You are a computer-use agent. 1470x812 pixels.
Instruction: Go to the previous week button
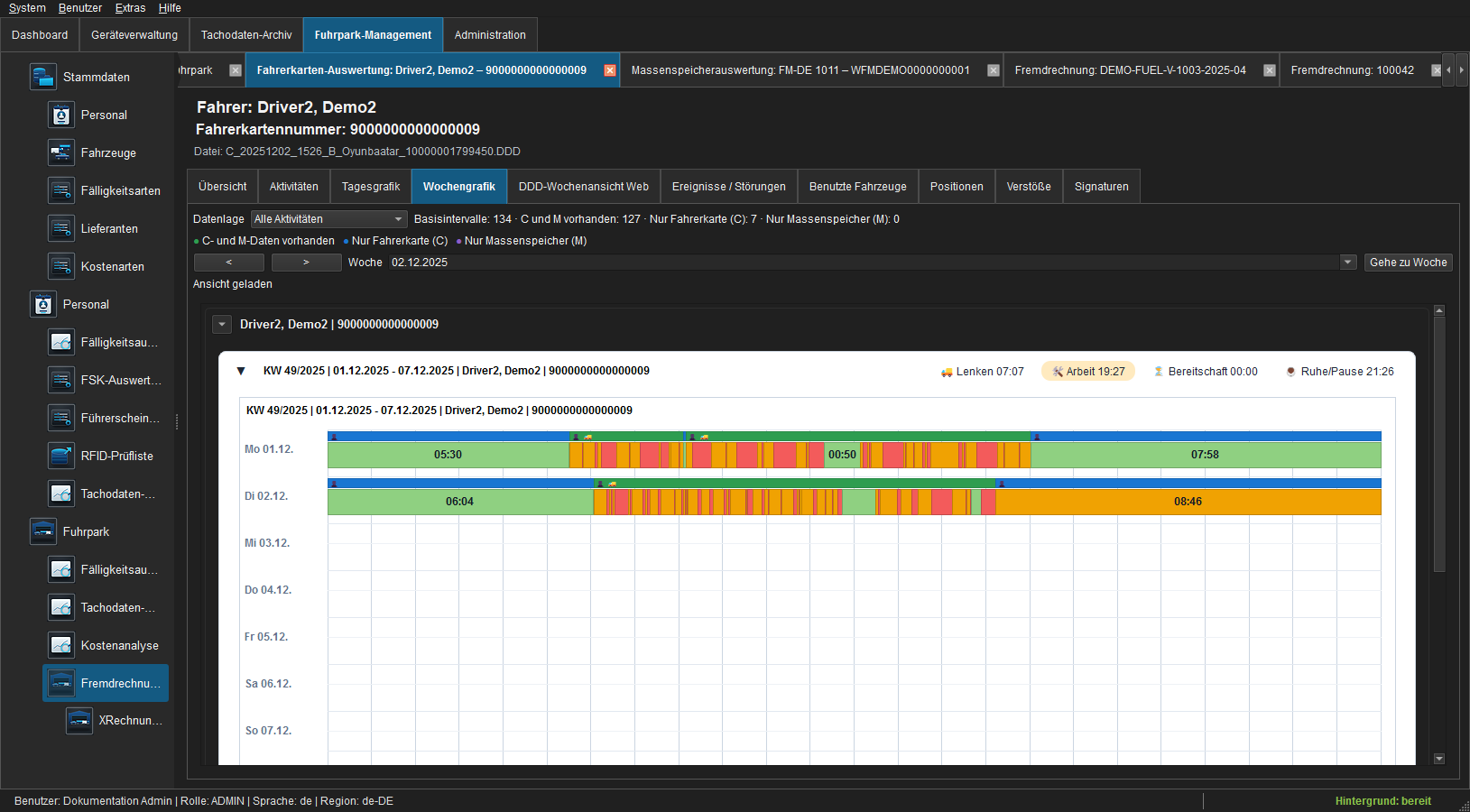tap(229, 263)
